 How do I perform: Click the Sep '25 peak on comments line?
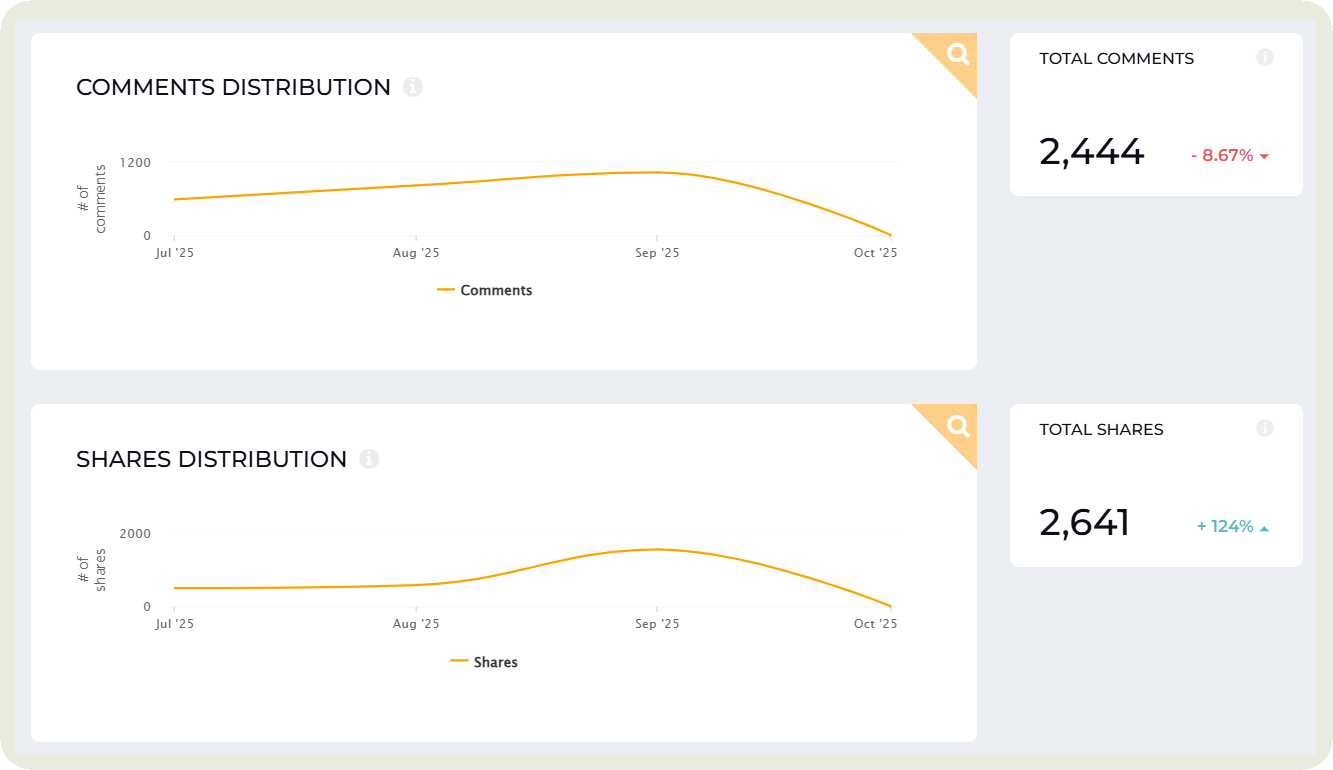pos(656,172)
